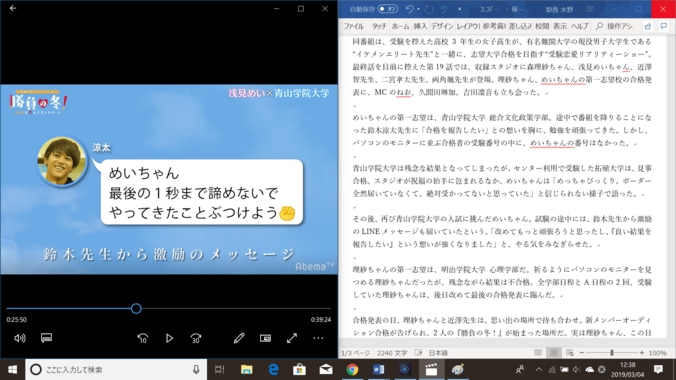Switch to the 挿入 ribbon tab

pyautogui.click(x=420, y=26)
